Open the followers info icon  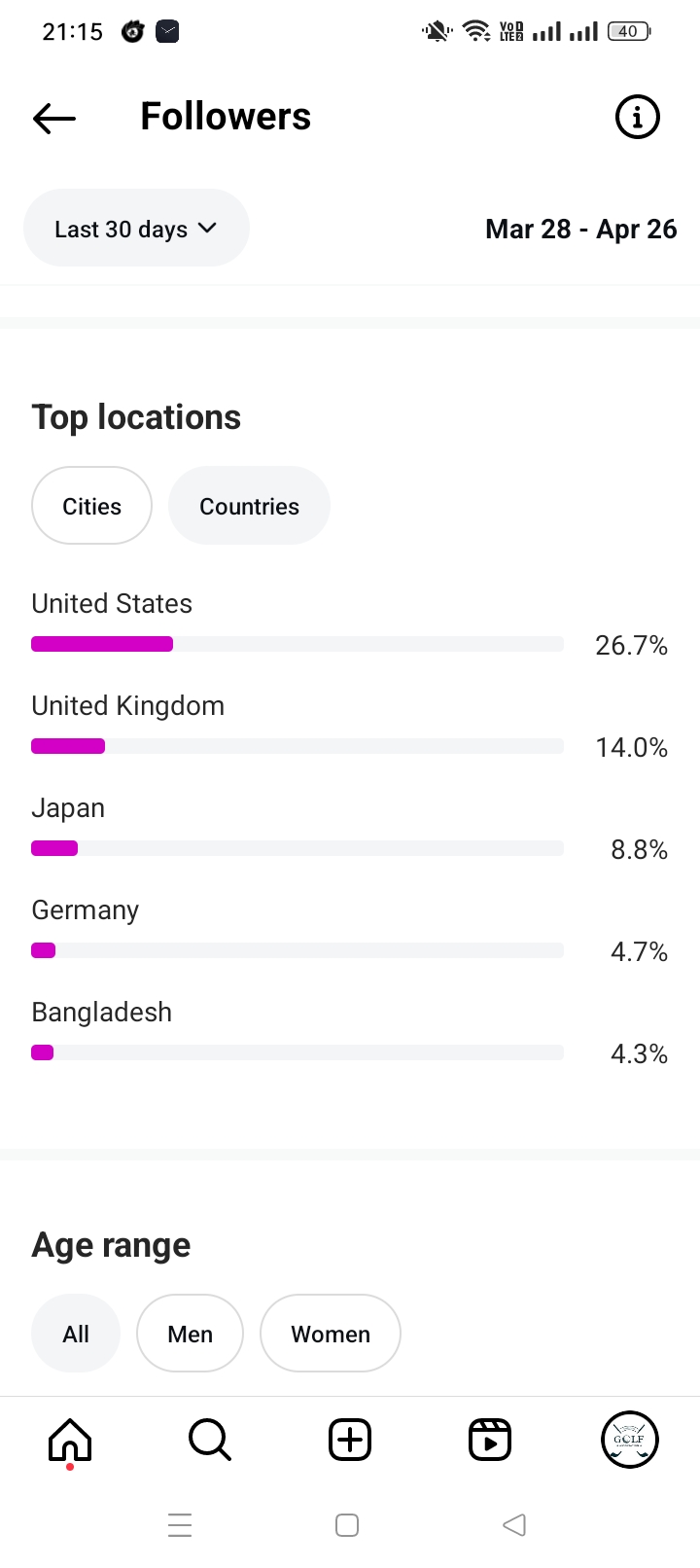click(638, 118)
